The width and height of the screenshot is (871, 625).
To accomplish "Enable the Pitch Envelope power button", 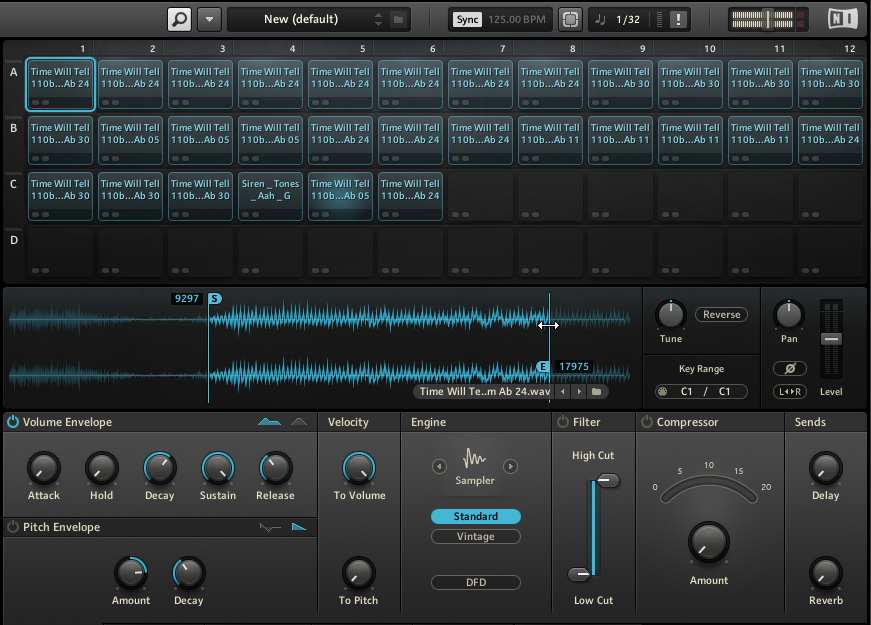I will point(13,527).
